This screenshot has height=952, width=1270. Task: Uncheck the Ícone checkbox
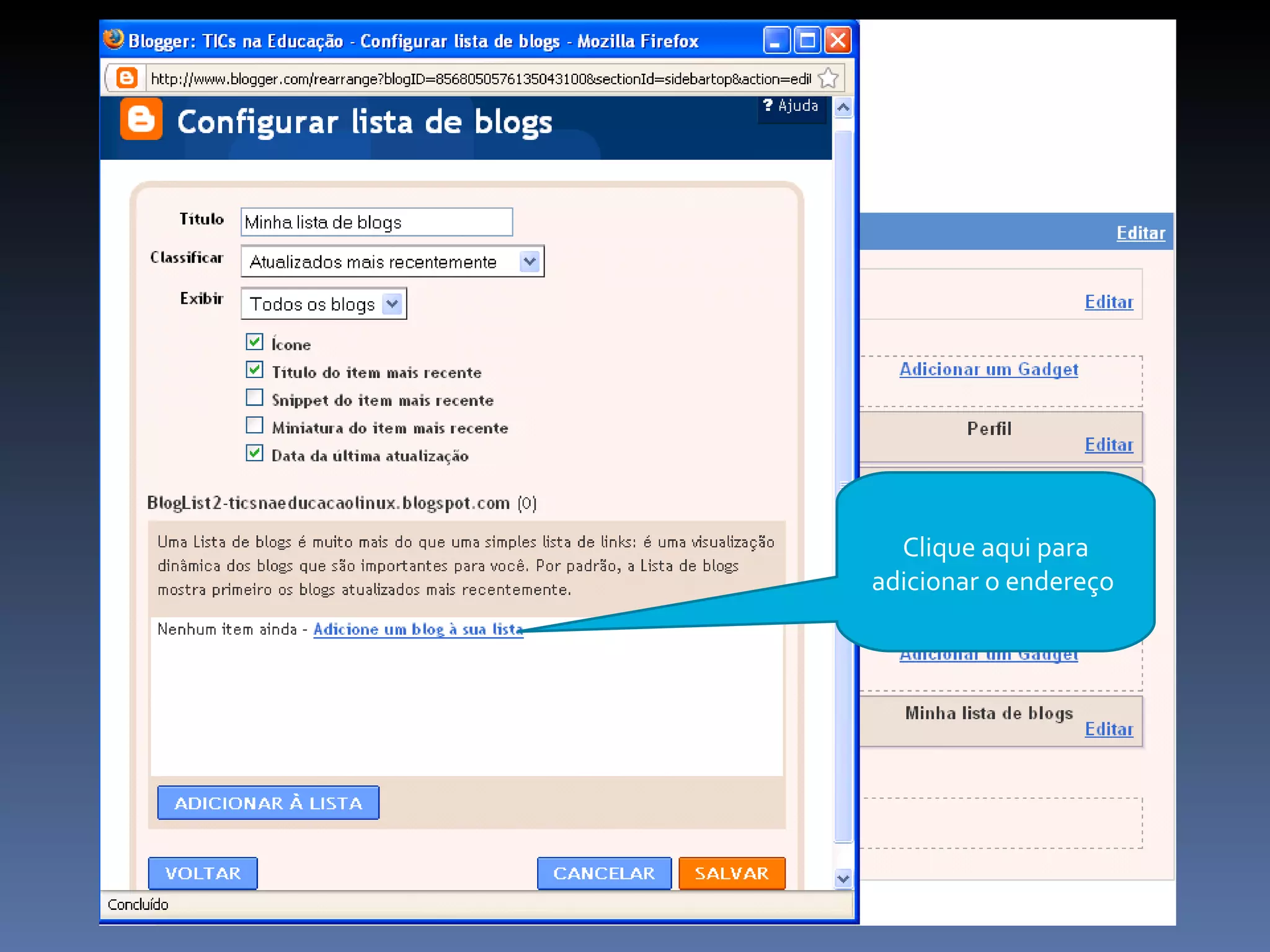click(254, 342)
